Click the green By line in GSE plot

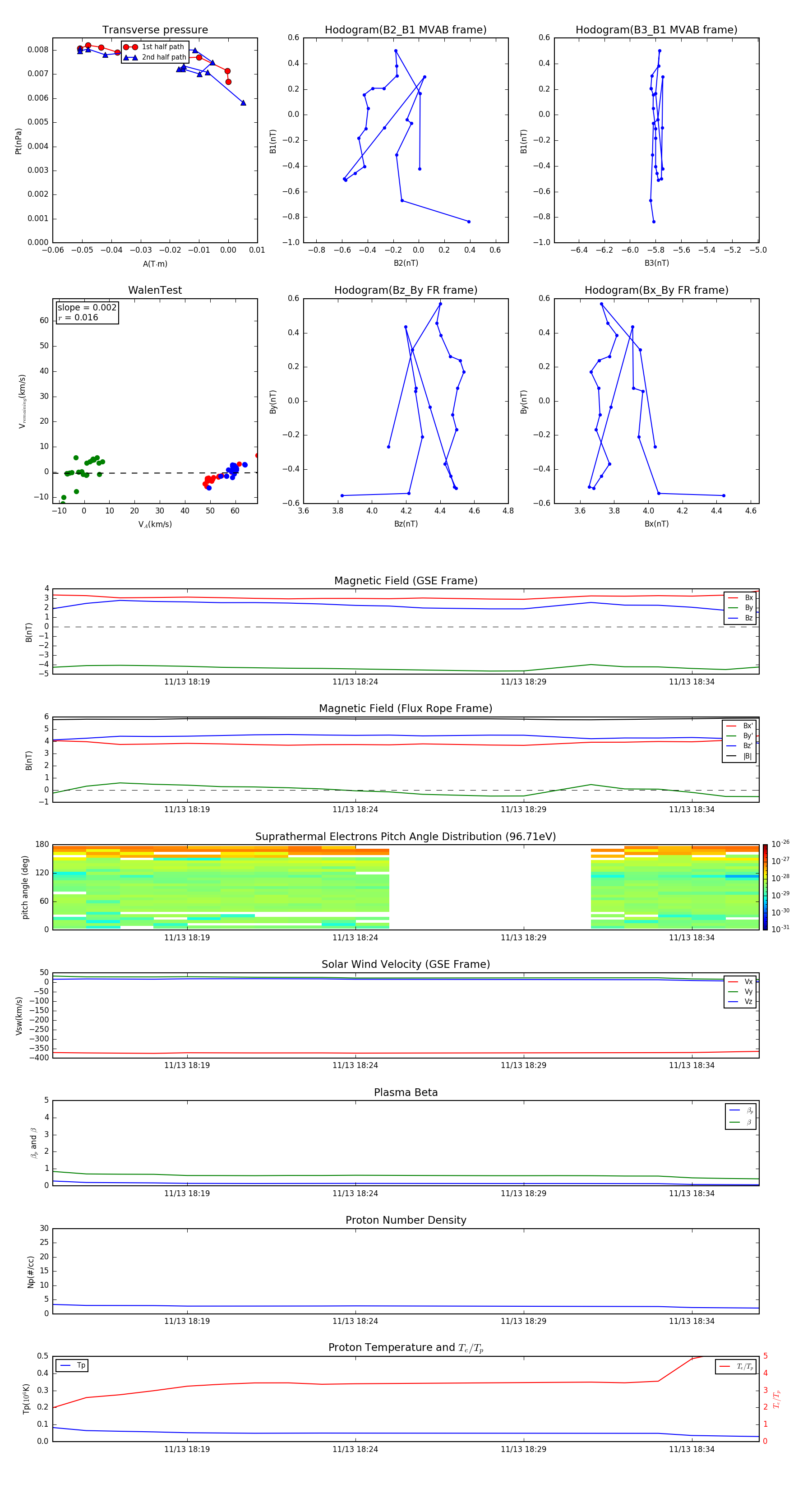[x=406, y=670]
